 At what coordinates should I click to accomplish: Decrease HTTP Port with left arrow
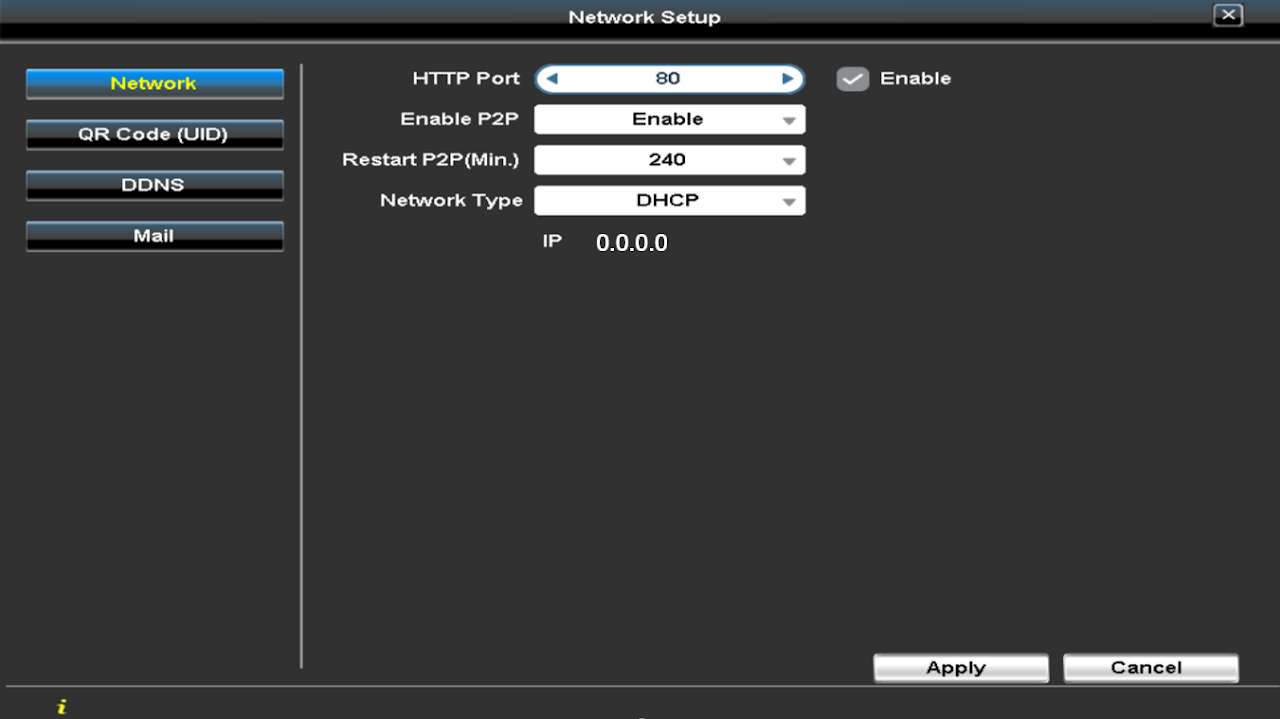(x=551, y=79)
